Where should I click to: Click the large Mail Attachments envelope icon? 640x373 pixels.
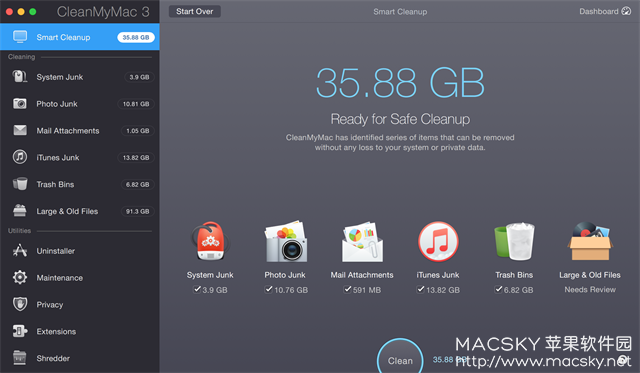pos(362,242)
